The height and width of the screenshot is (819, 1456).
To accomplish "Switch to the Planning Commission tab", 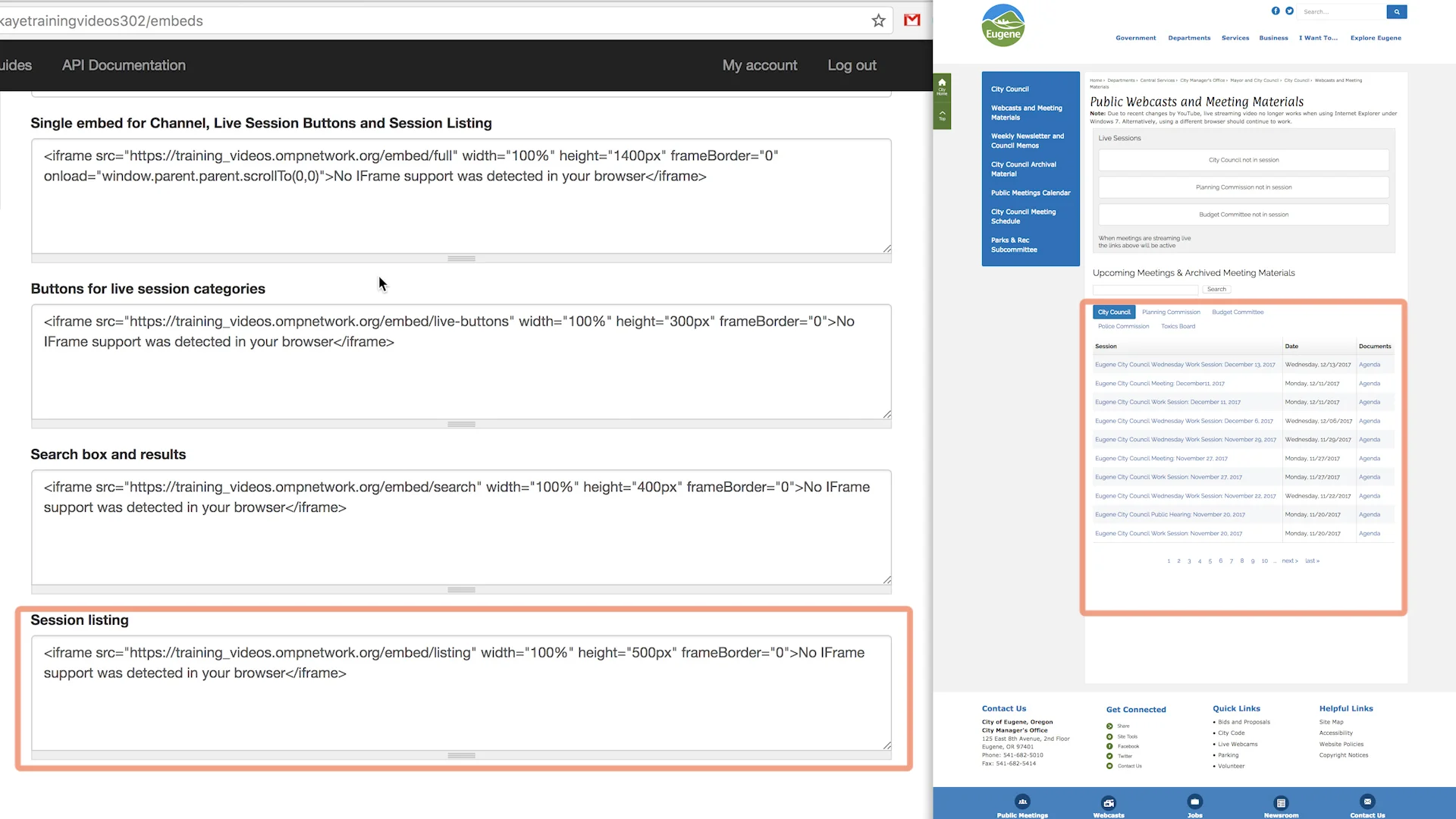I will (x=1171, y=312).
